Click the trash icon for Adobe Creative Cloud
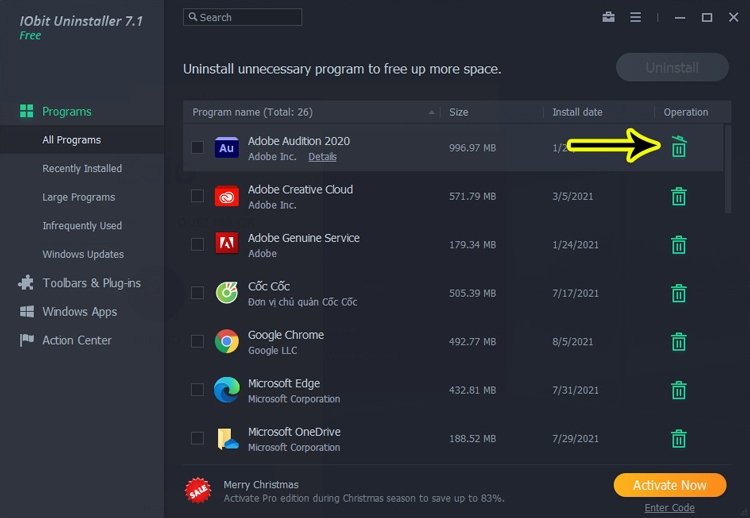750x518 pixels. (x=679, y=196)
